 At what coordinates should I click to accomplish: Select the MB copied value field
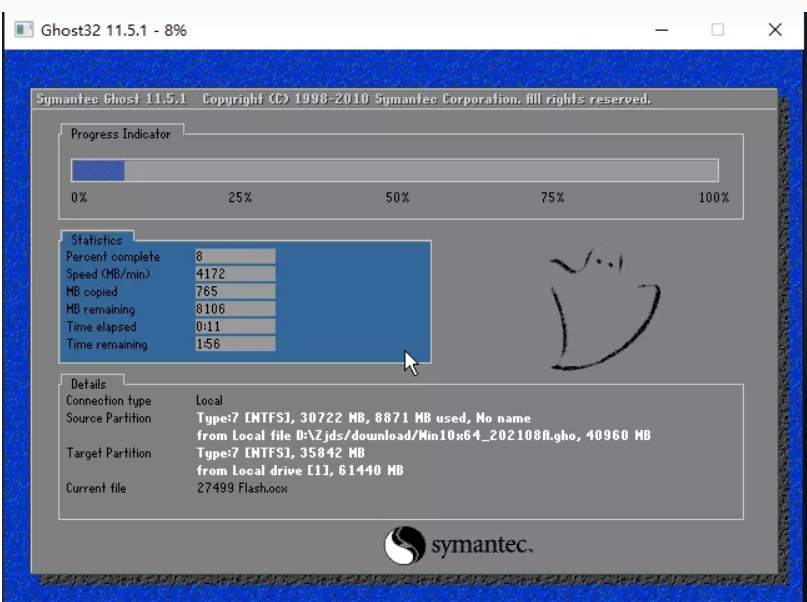pyautogui.click(x=235, y=292)
